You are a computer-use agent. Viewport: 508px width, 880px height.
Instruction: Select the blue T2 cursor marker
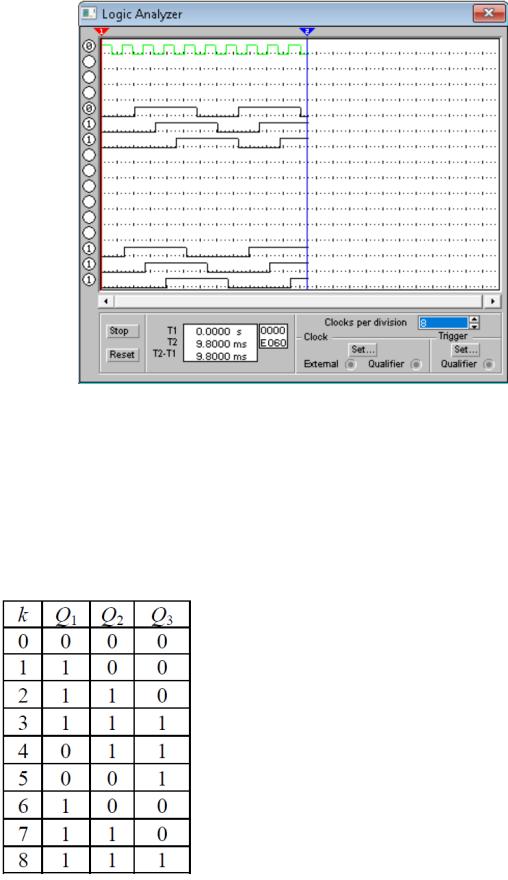307,31
